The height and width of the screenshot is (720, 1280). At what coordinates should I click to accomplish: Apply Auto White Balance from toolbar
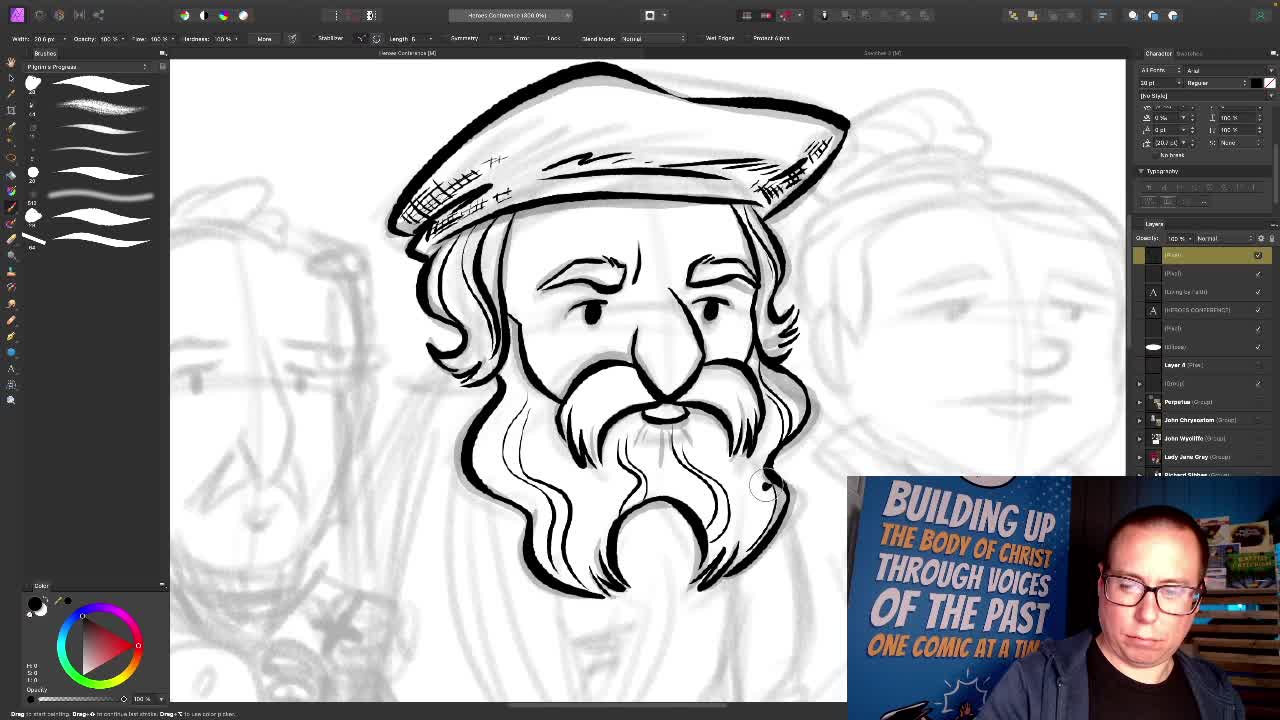(x=243, y=15)
